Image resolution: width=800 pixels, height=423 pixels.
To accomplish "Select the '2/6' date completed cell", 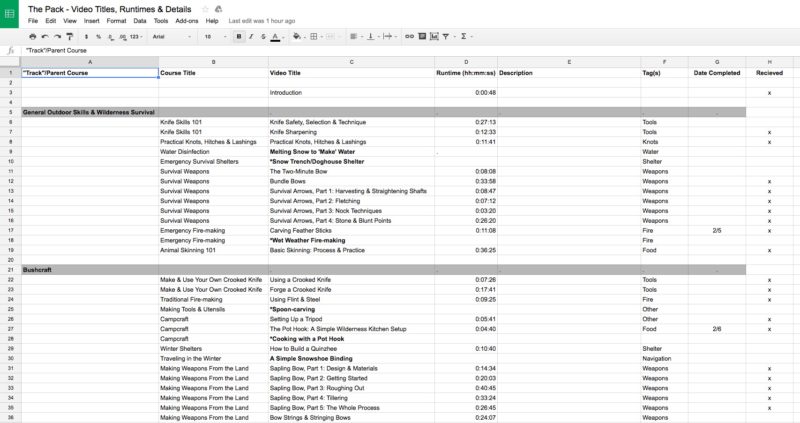I will pos(717,329).
